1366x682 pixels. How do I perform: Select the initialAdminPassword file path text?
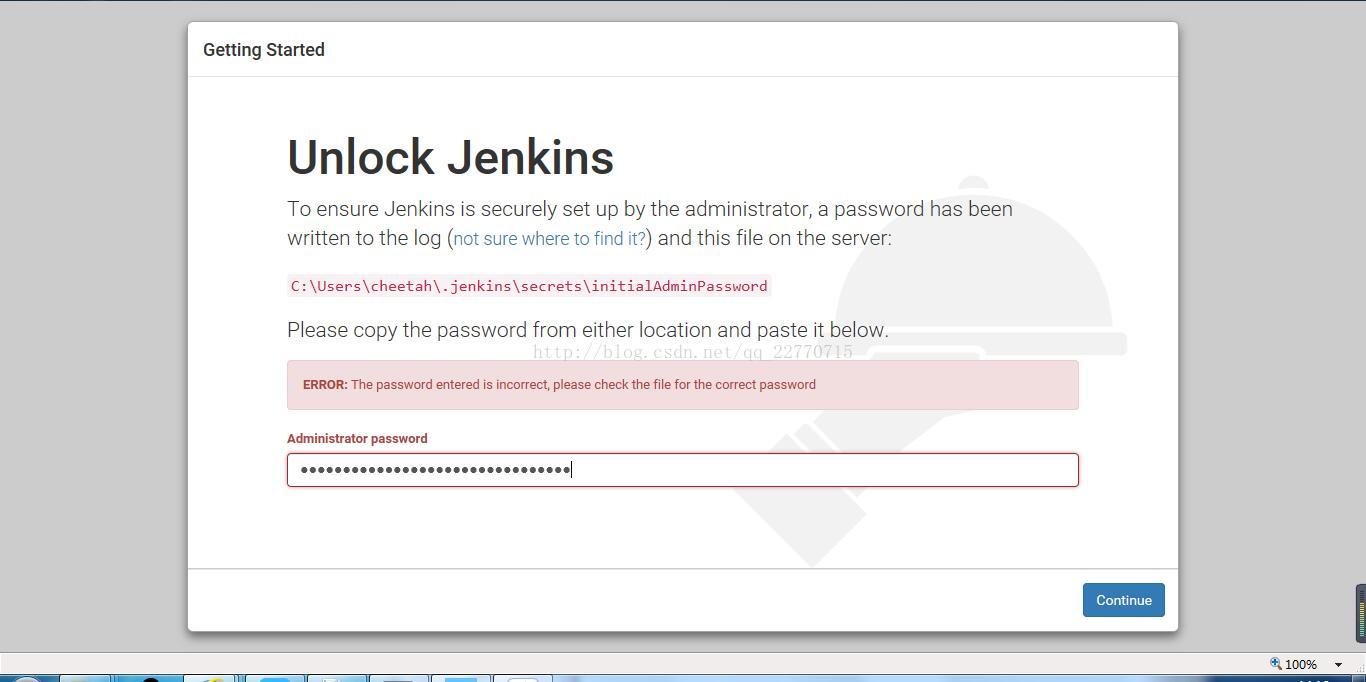(529, 286)
